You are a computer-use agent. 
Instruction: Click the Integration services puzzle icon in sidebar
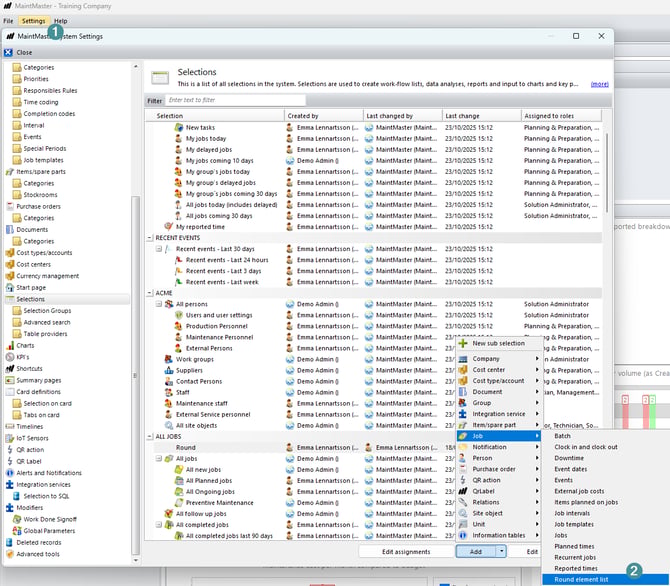pos(10,484)
